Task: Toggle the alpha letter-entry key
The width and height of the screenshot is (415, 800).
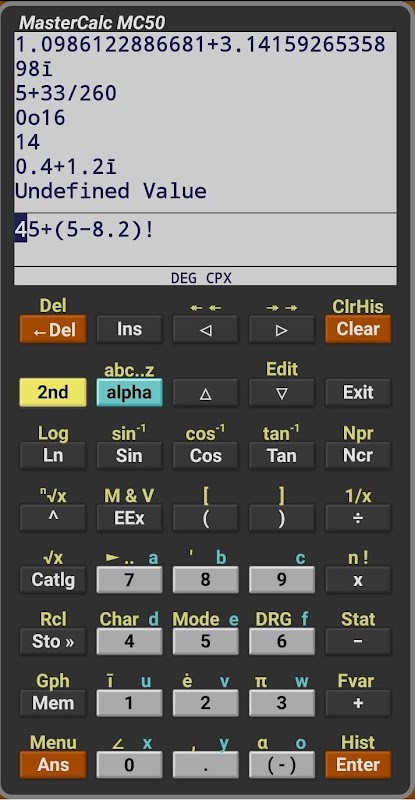Action: point(129,393)
